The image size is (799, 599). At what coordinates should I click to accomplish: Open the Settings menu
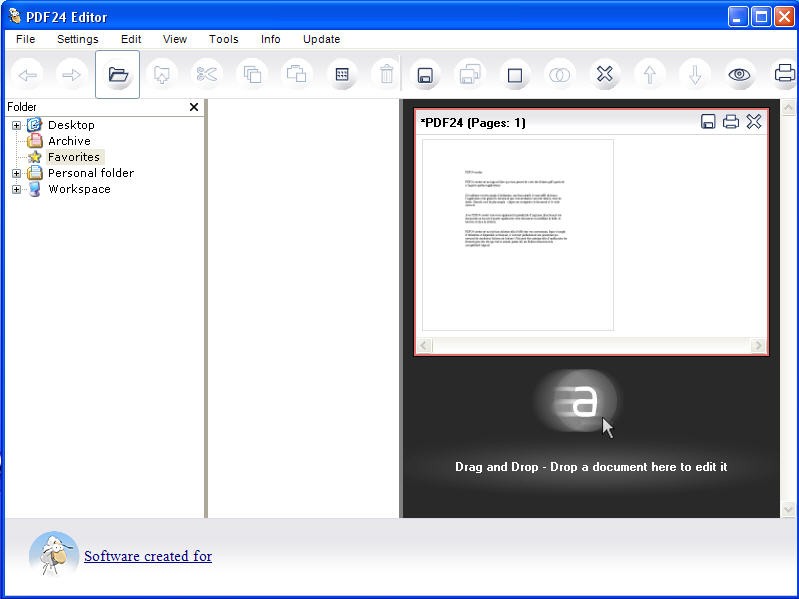click(77, 39)
